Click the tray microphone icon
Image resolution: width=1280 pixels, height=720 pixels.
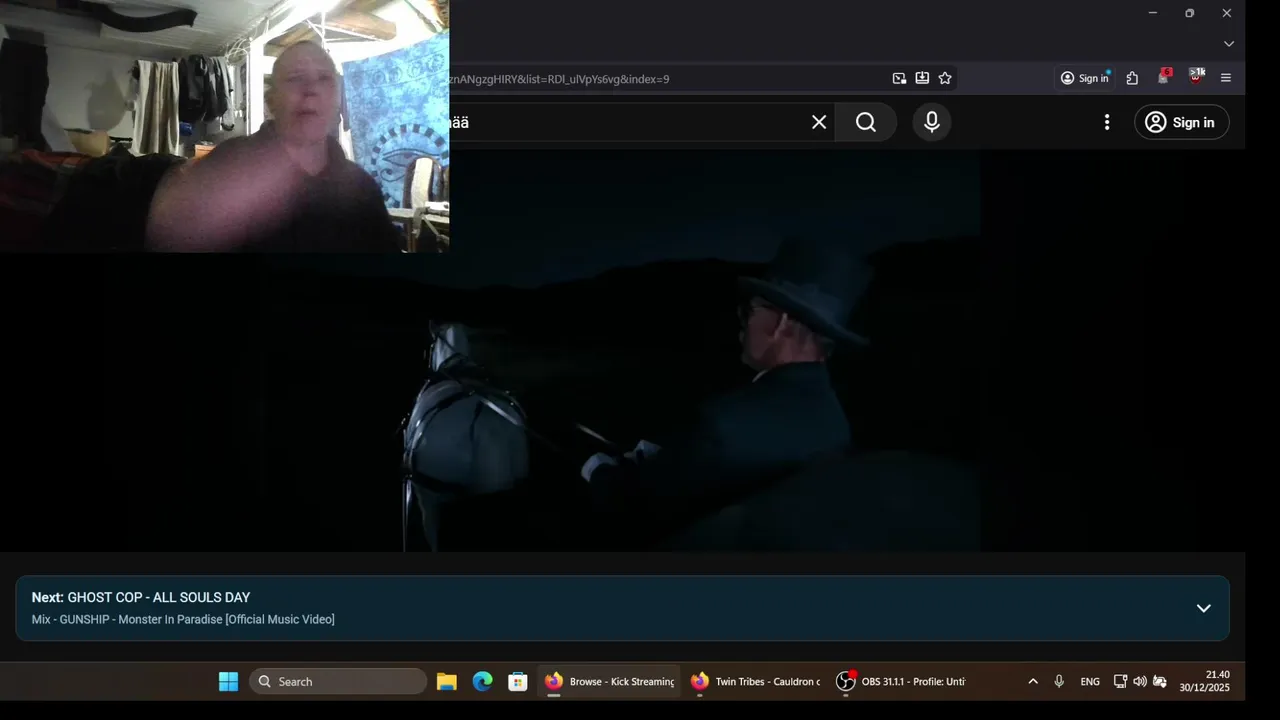tap(1059, 681)
